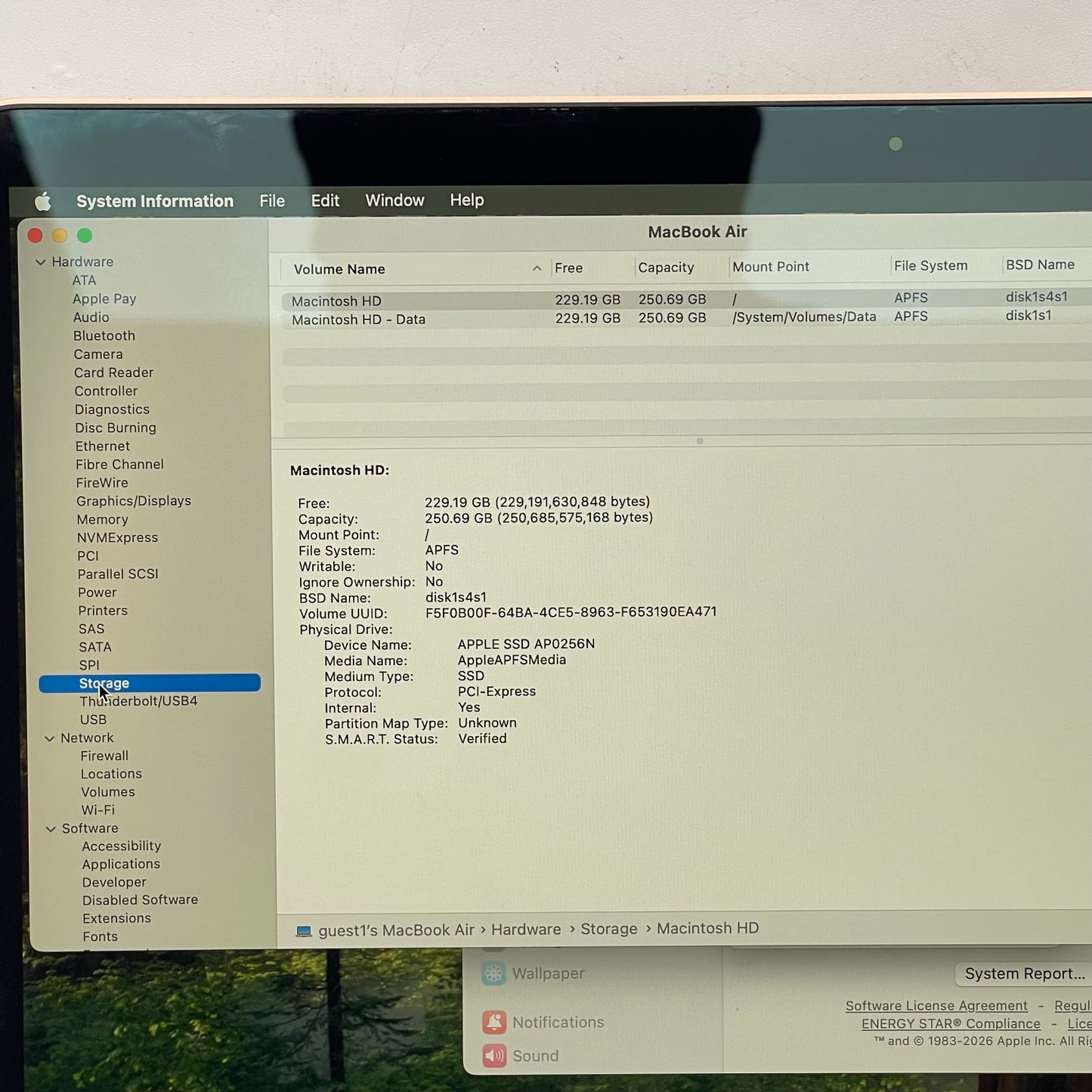Viewport: 1092px width, 1092px height.
Task: Sort by the Free column header
Action: [x=568, y=268]
